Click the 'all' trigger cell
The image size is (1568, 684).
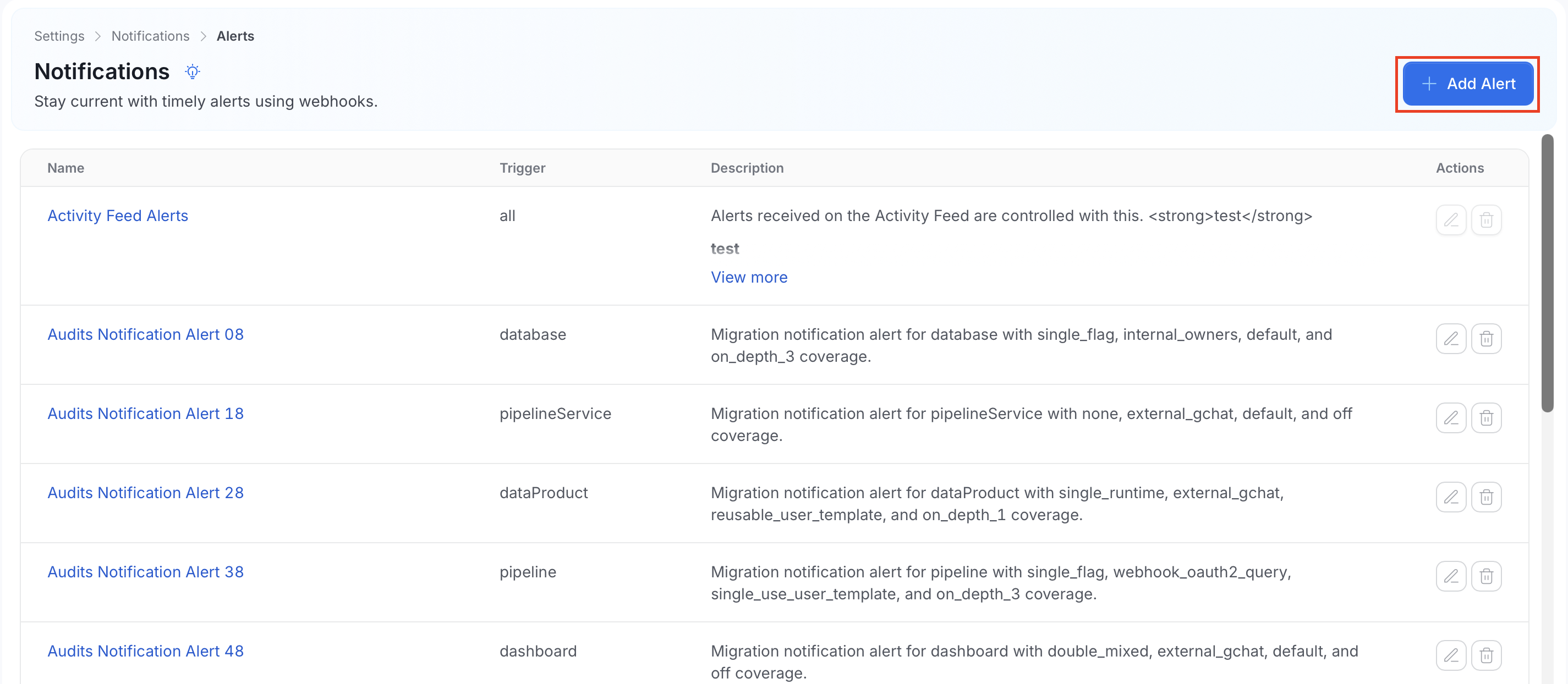507,216
